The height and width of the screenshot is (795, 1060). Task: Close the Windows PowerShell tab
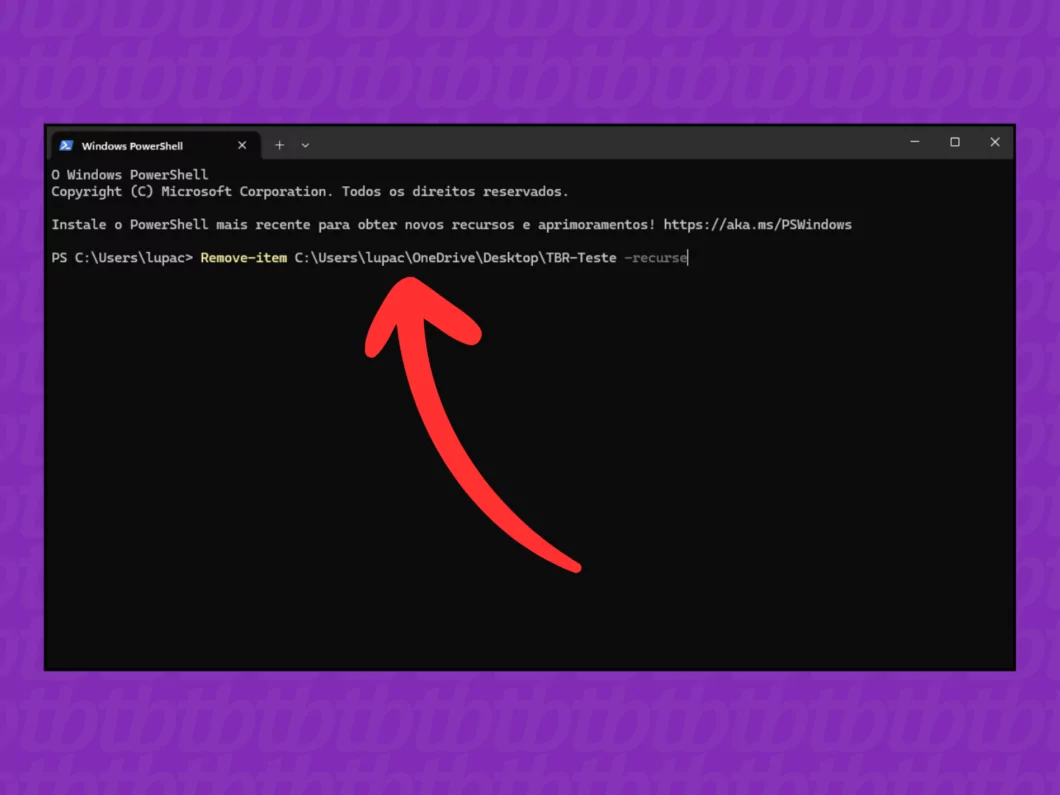[242, 145]
